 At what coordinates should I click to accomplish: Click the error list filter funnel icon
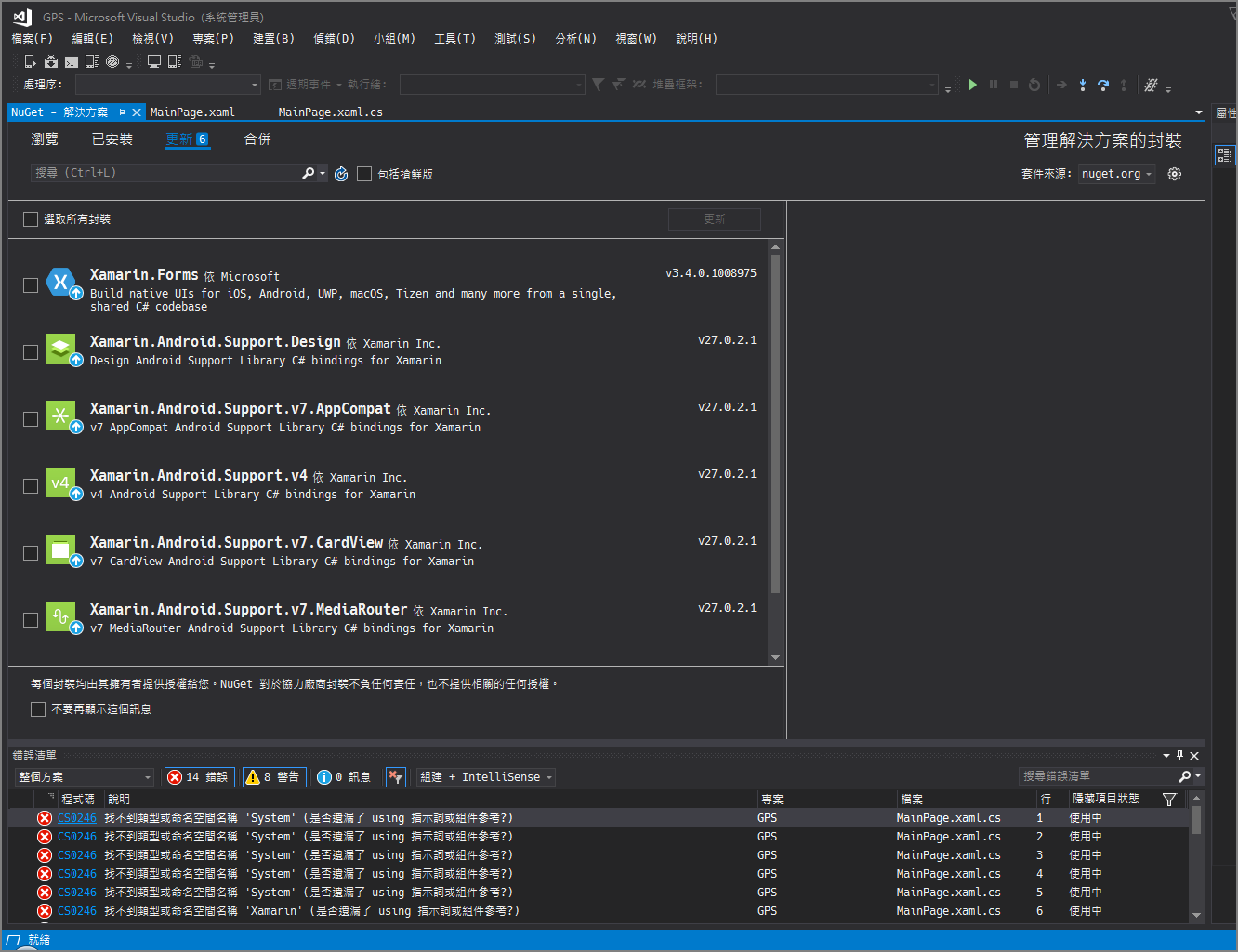click(1169, 800)
